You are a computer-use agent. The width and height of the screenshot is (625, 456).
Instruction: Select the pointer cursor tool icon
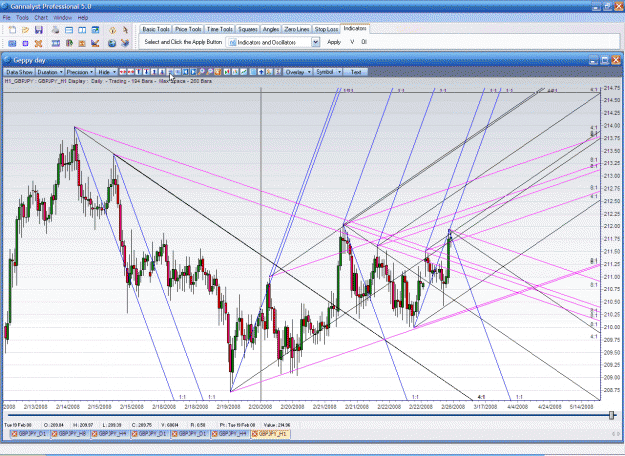pos(125,30)
